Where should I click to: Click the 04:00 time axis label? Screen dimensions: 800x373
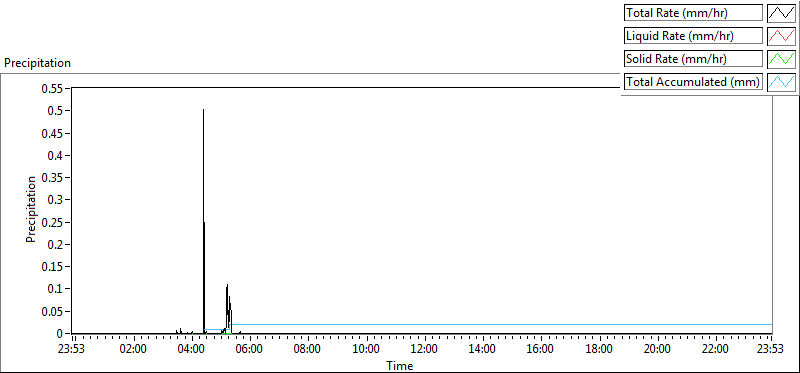[192, 350]
